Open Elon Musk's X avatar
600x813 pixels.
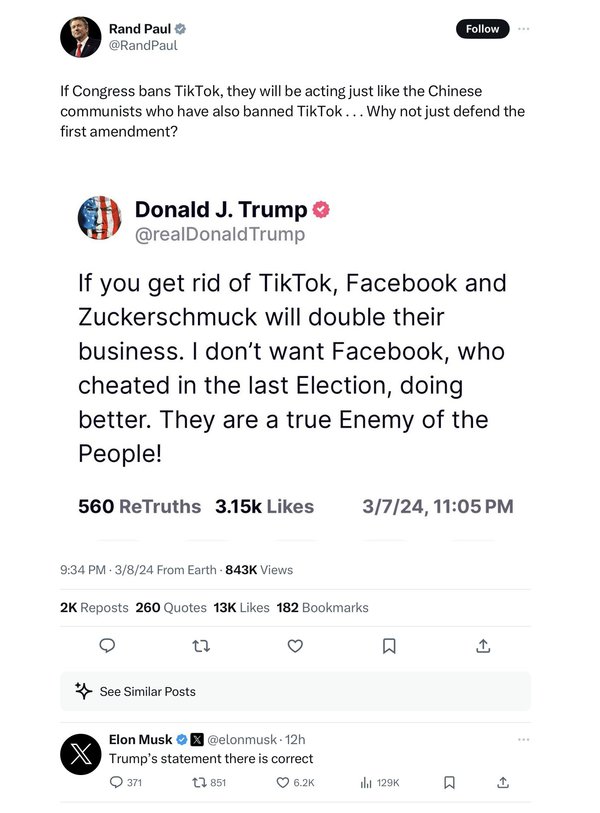[x=80, y=754]
